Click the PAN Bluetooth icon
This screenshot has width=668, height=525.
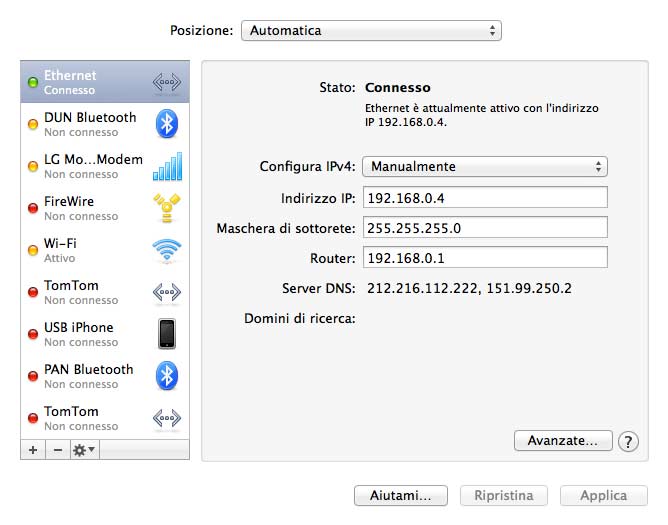point(166,376)
